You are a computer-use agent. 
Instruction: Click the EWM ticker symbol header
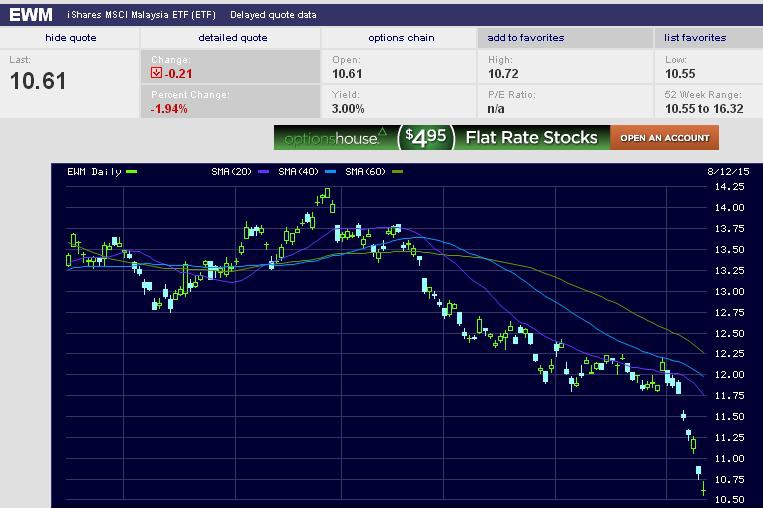click(31, 15)
